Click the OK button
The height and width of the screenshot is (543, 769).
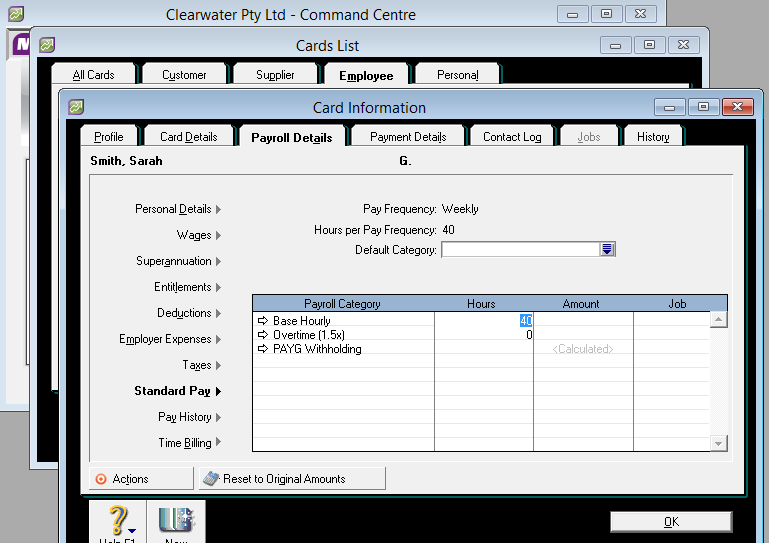tap(671, 521)
